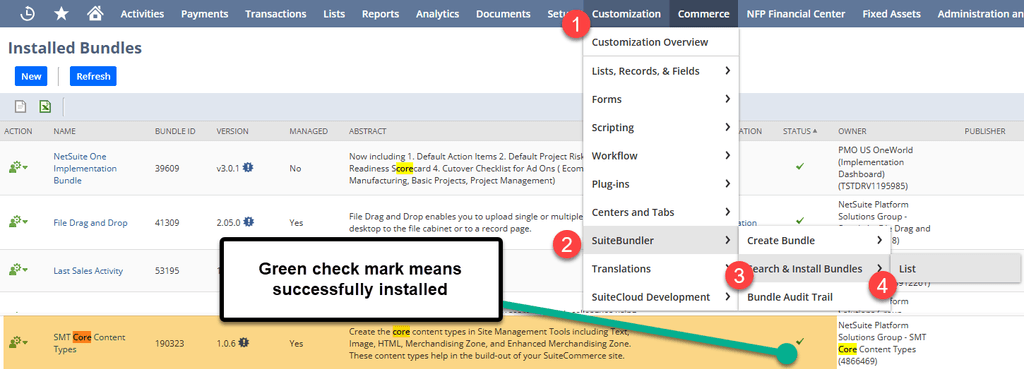Sort by the Managed column header
Screen dimensions: 1024x369
(308, 131)
